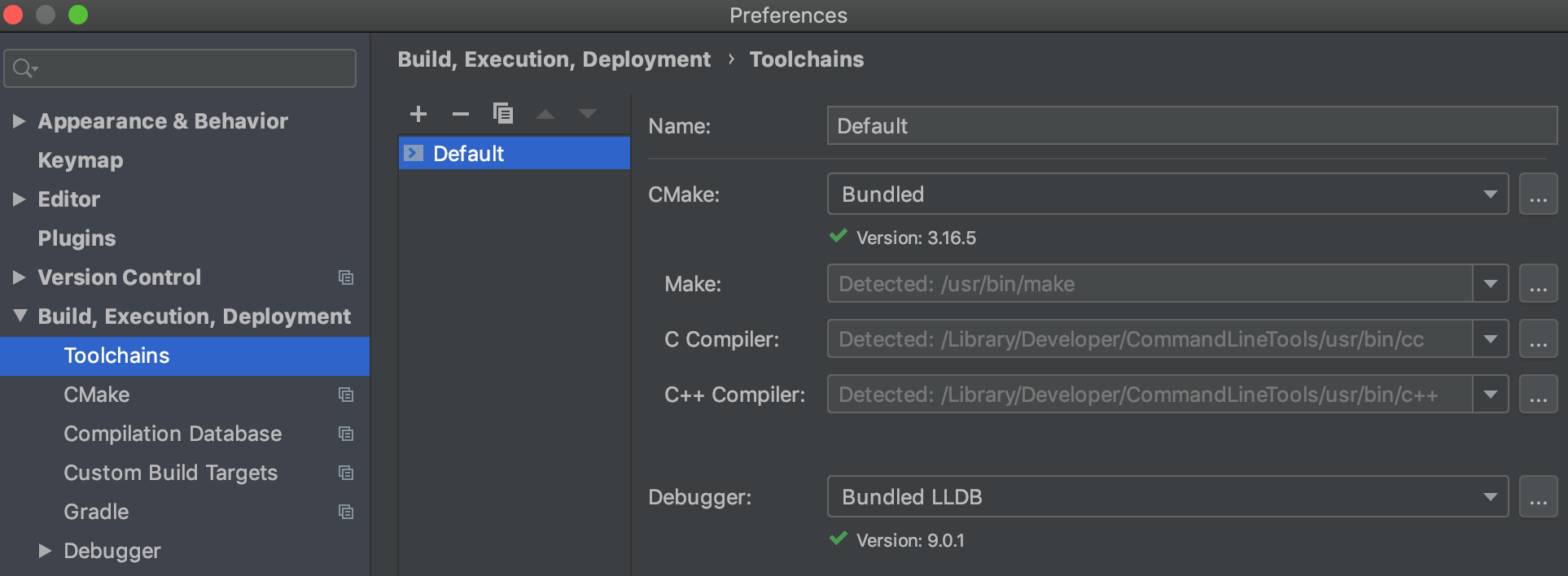Click the search magnifier icon in settings

point(25,68)
